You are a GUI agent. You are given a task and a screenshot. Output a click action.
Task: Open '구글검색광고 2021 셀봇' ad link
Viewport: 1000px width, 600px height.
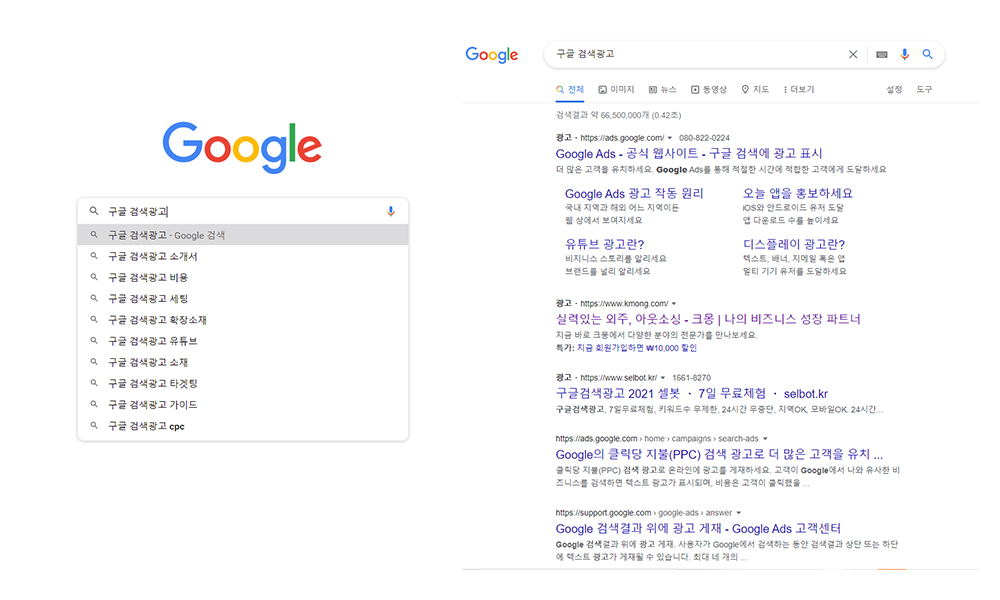(x=691, y=394)
